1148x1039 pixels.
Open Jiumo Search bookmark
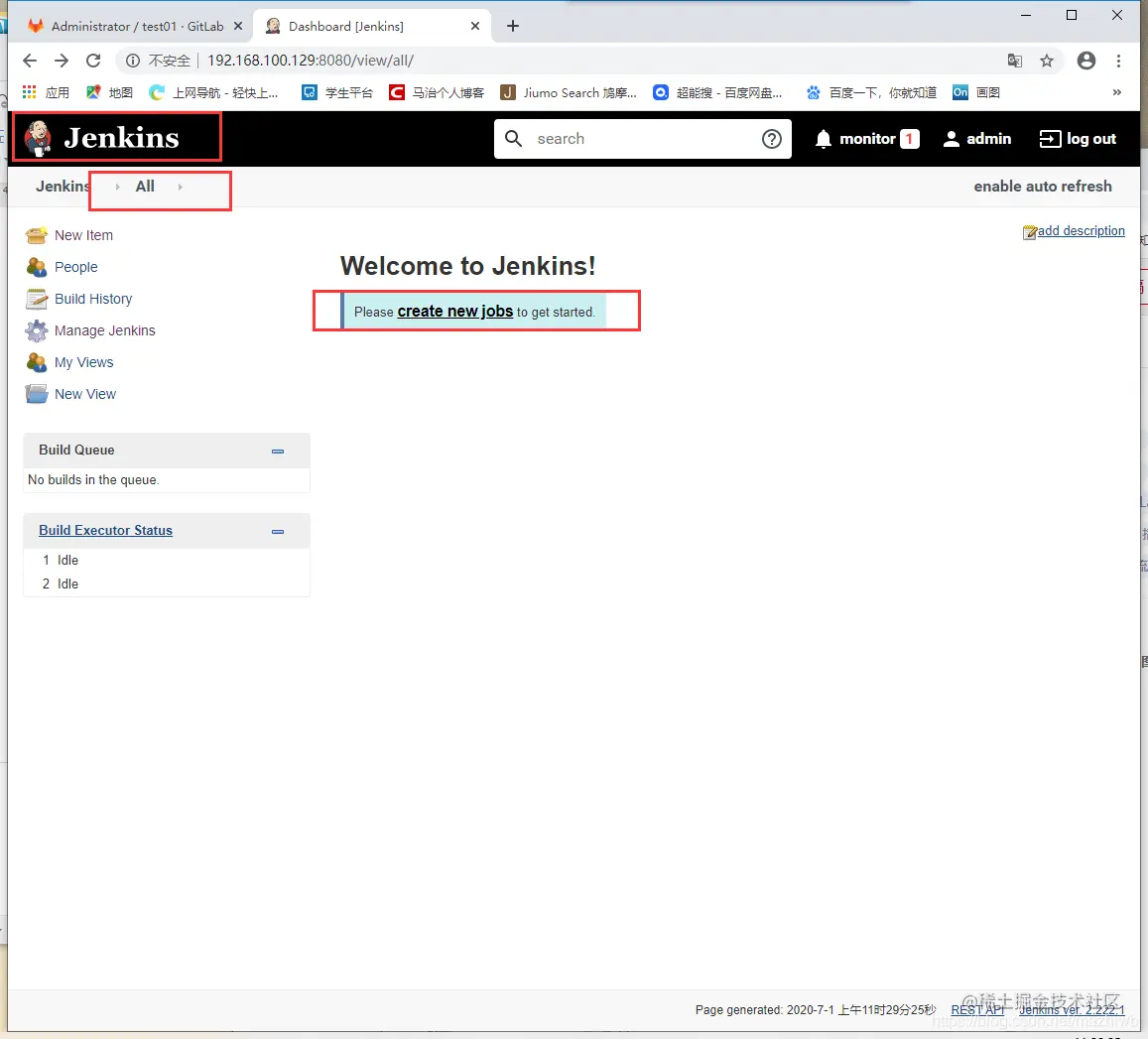coord(569,92)
